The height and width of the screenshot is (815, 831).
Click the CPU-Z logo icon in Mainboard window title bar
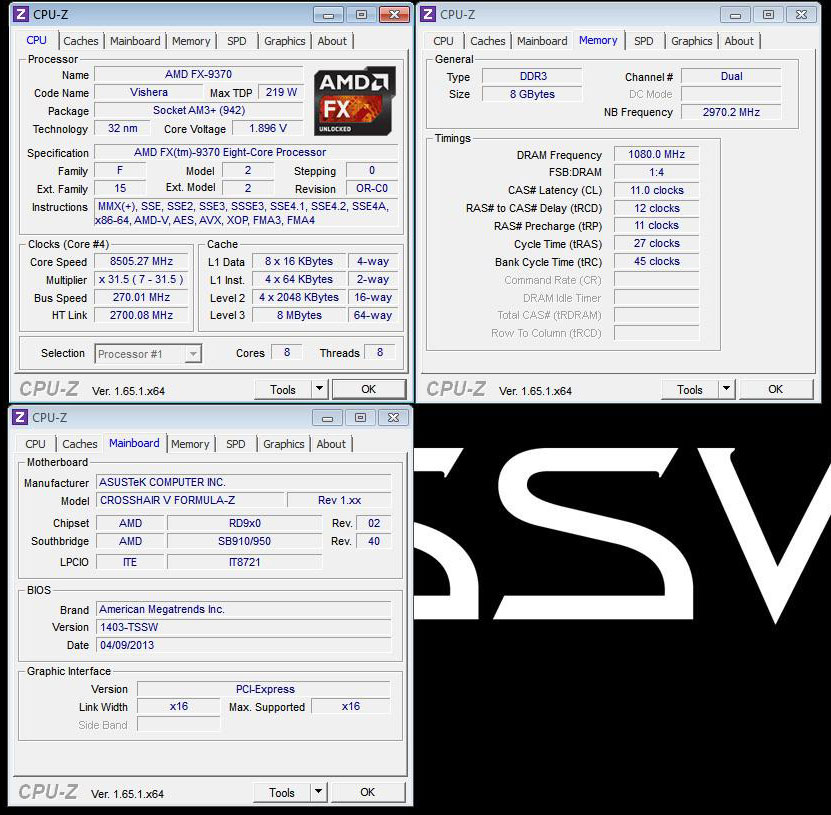pyautogui.click(x=20, y=418)
